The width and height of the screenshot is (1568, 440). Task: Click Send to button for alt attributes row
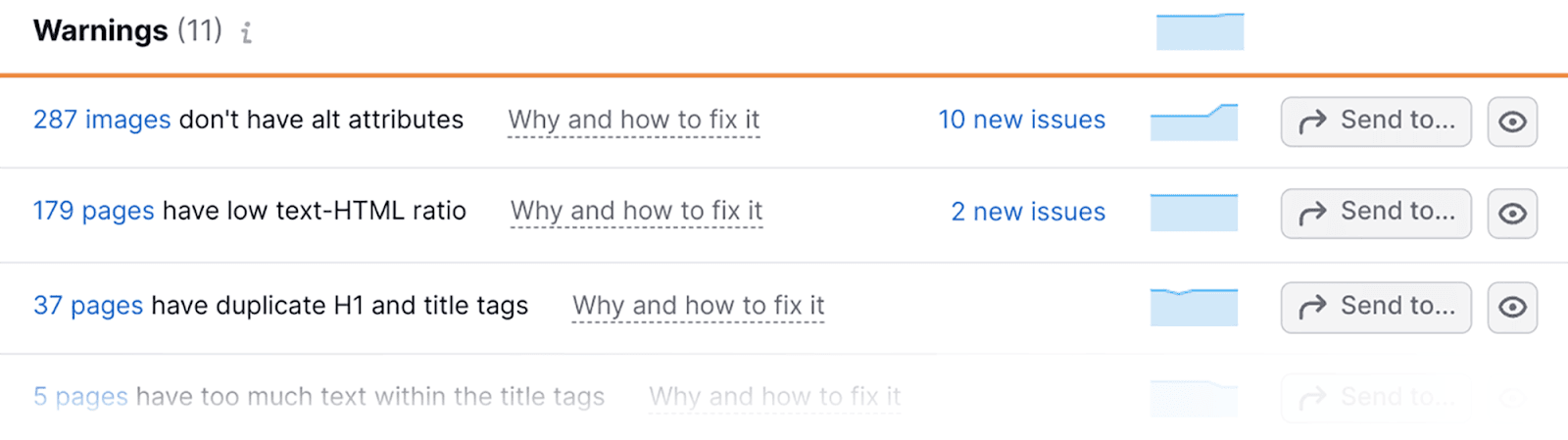1376,122
